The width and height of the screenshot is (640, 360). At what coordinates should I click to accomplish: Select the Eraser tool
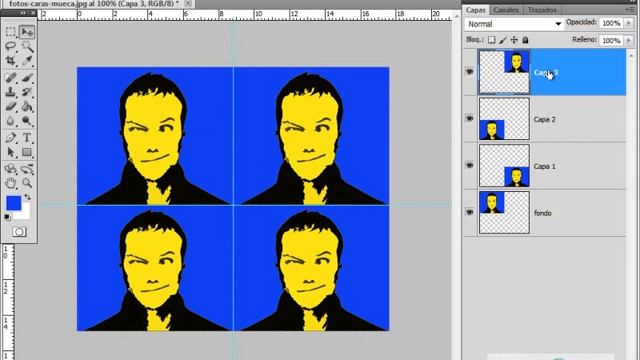pyautogui.click(x=11, y=107)
